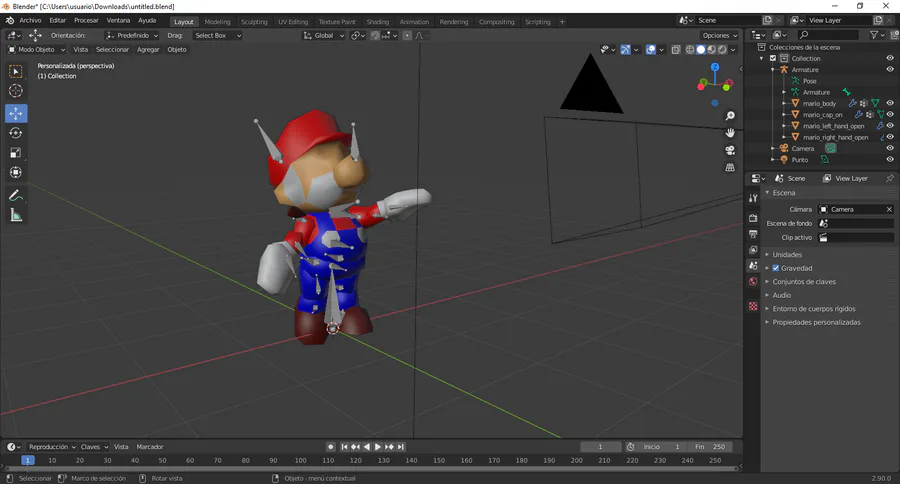Hide mario_body with its eye icon
Viewport: 900px width, 484px height.
pyautogui.click(x=890, y=103)
